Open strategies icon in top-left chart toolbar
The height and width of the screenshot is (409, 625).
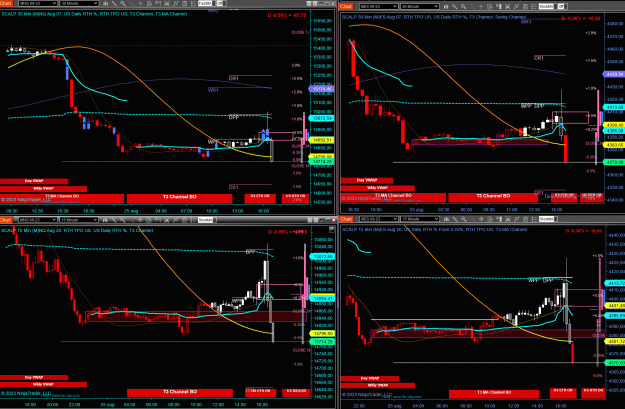pos(185,3)
